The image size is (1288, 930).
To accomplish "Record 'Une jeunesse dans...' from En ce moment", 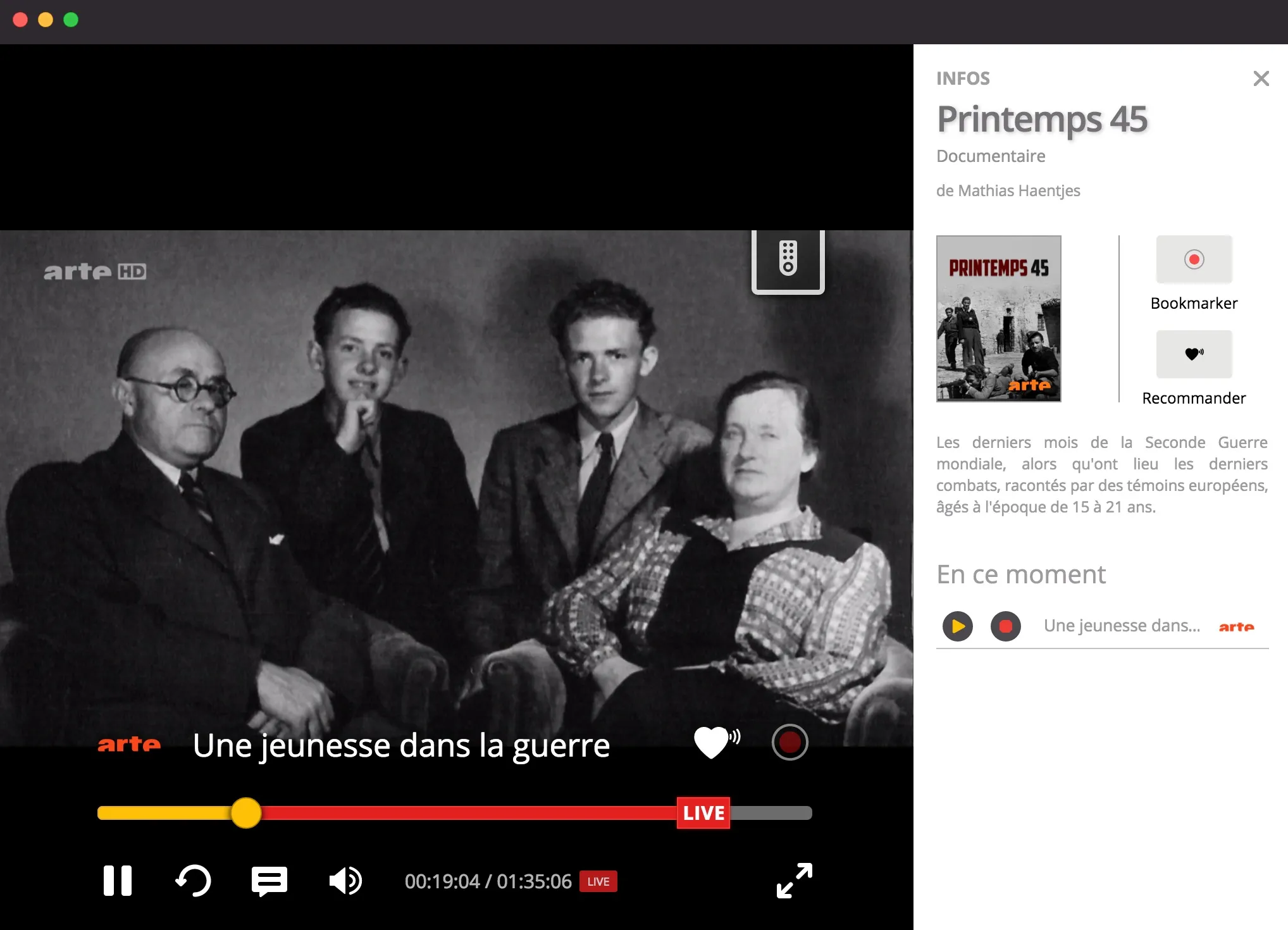I will pyautogui.click(x=1005, y=626).
